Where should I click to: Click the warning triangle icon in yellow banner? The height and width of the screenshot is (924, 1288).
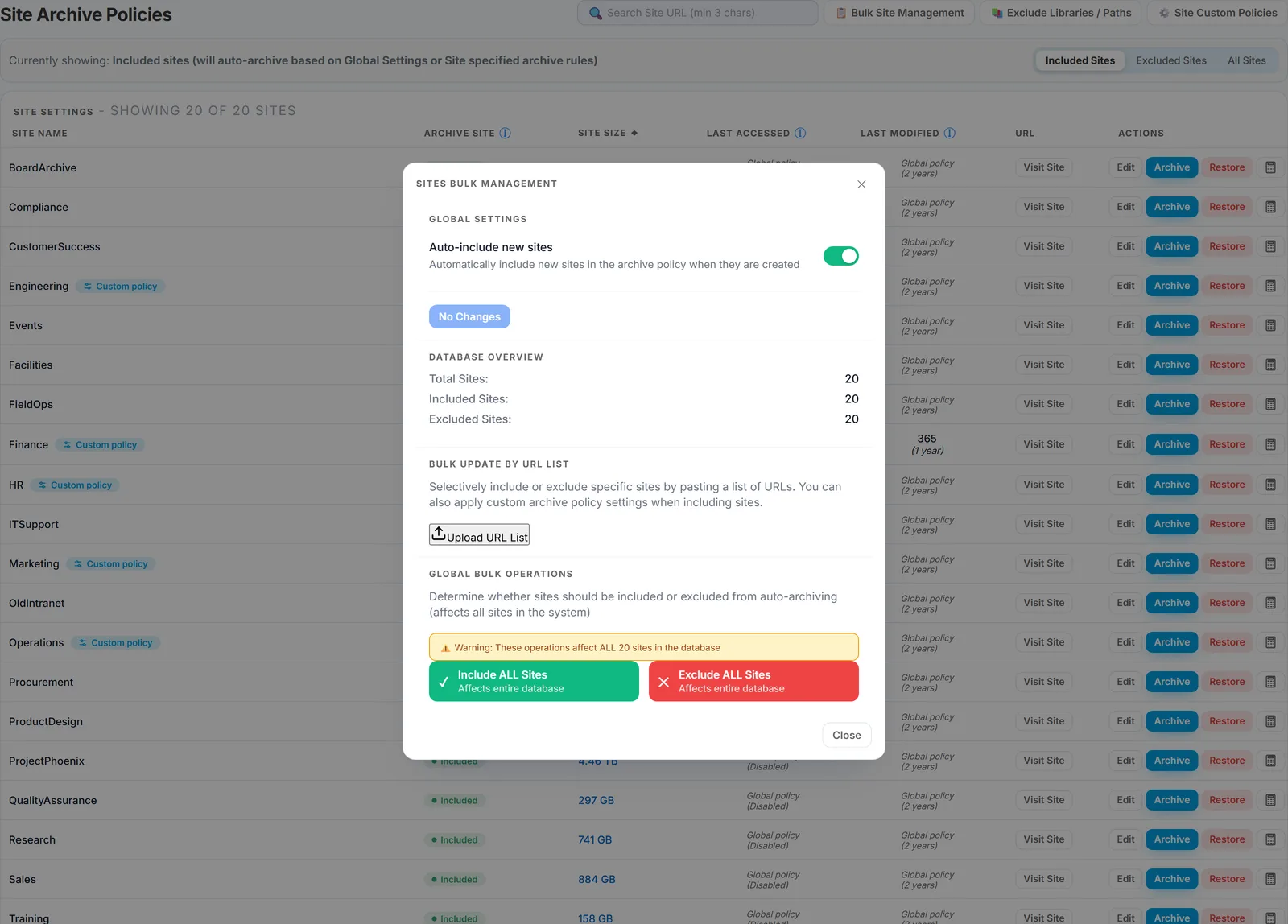pos(445,648)
